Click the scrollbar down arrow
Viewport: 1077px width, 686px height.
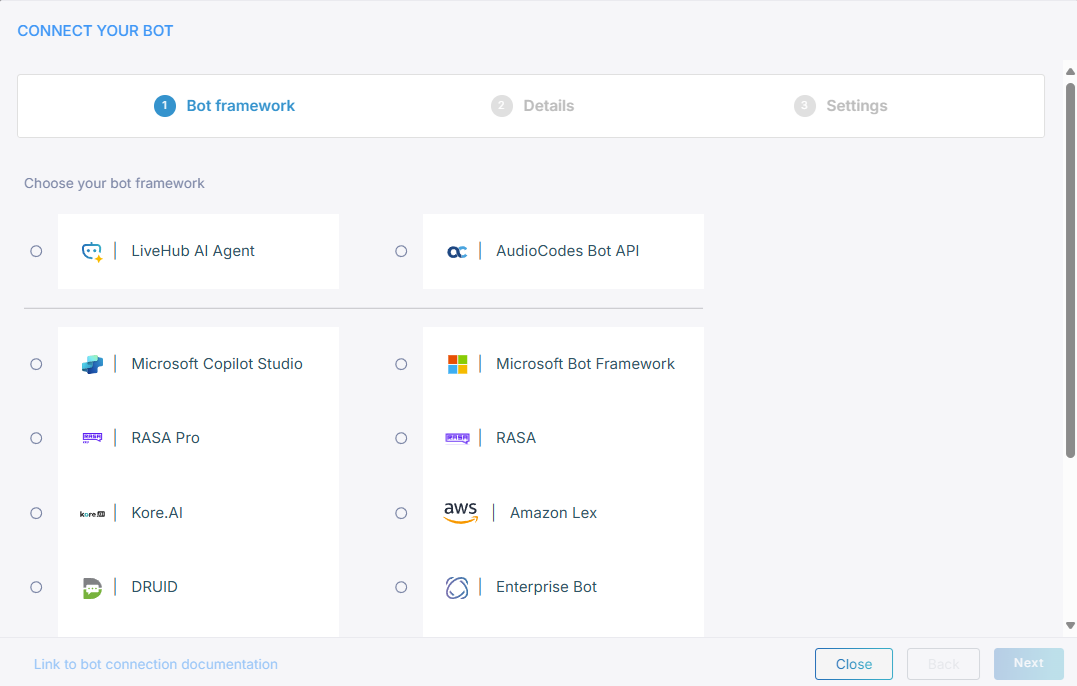[x=1070, y=625]
